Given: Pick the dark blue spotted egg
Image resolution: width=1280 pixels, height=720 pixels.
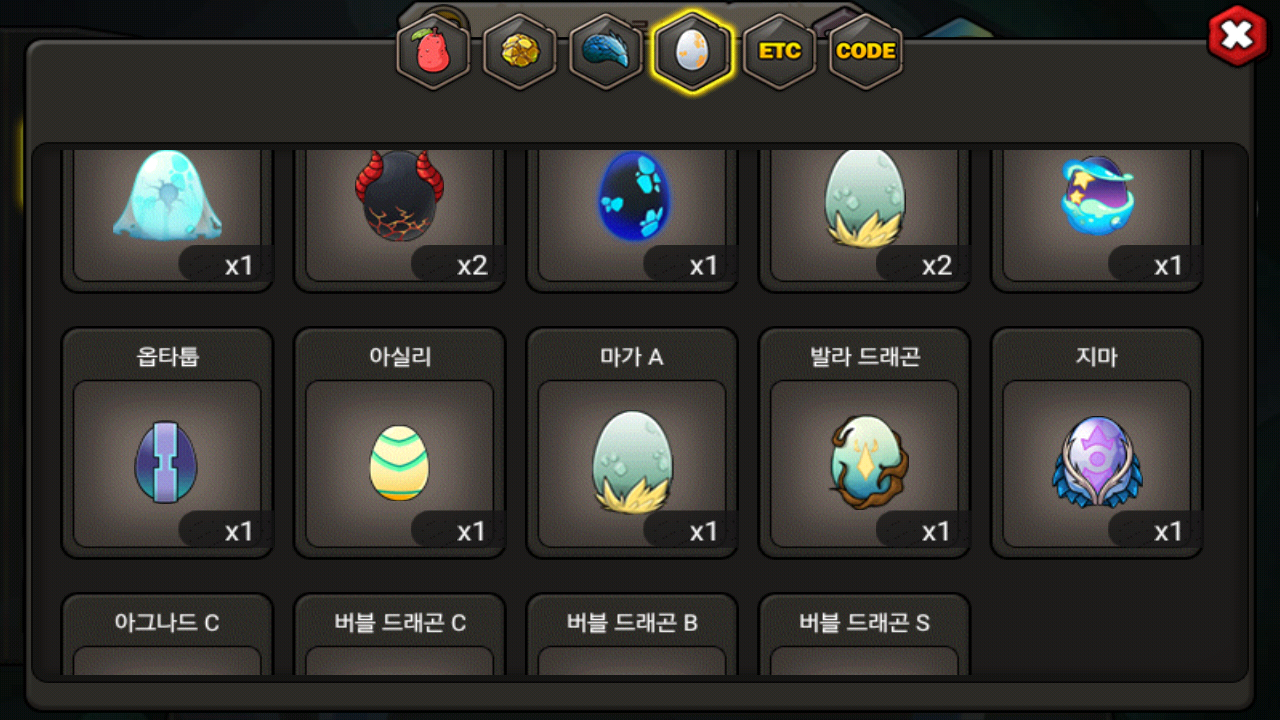Looking at the screenshot, I should [632, 218].
